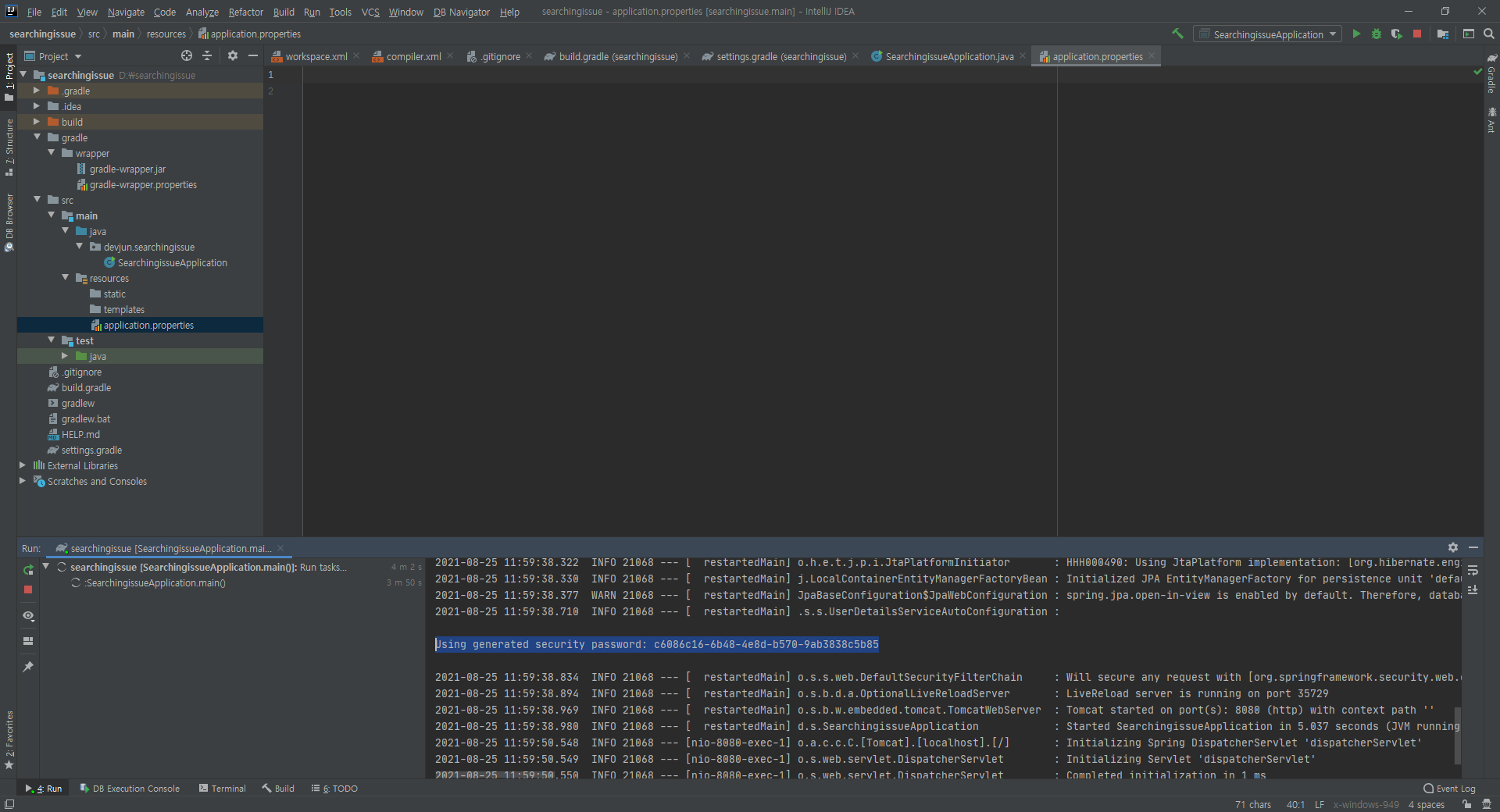Open the VCS menu

pyautogui.click(x=370, y=12)
